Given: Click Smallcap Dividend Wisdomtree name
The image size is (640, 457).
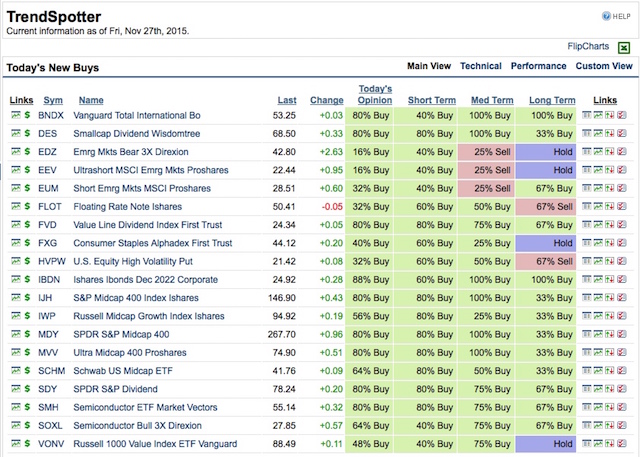Looking at the screenshot, I should 137,134.
